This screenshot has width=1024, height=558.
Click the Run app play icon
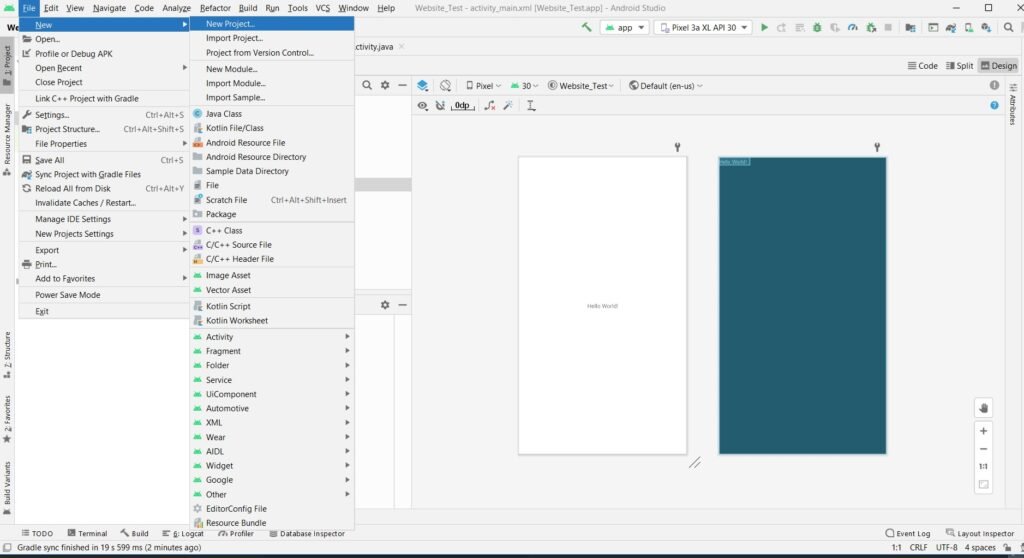[x=764, y=27]
